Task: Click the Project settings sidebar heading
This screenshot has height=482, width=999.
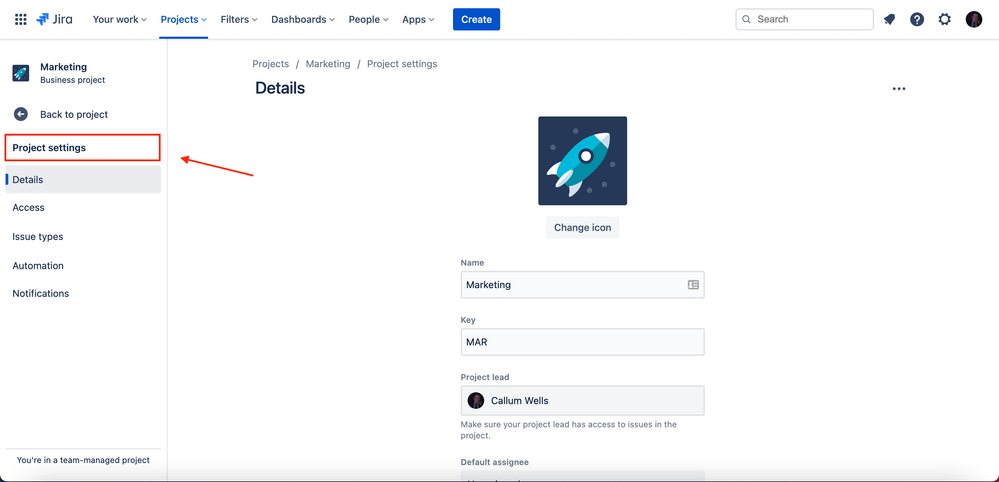Action: [x=49, y=148]
